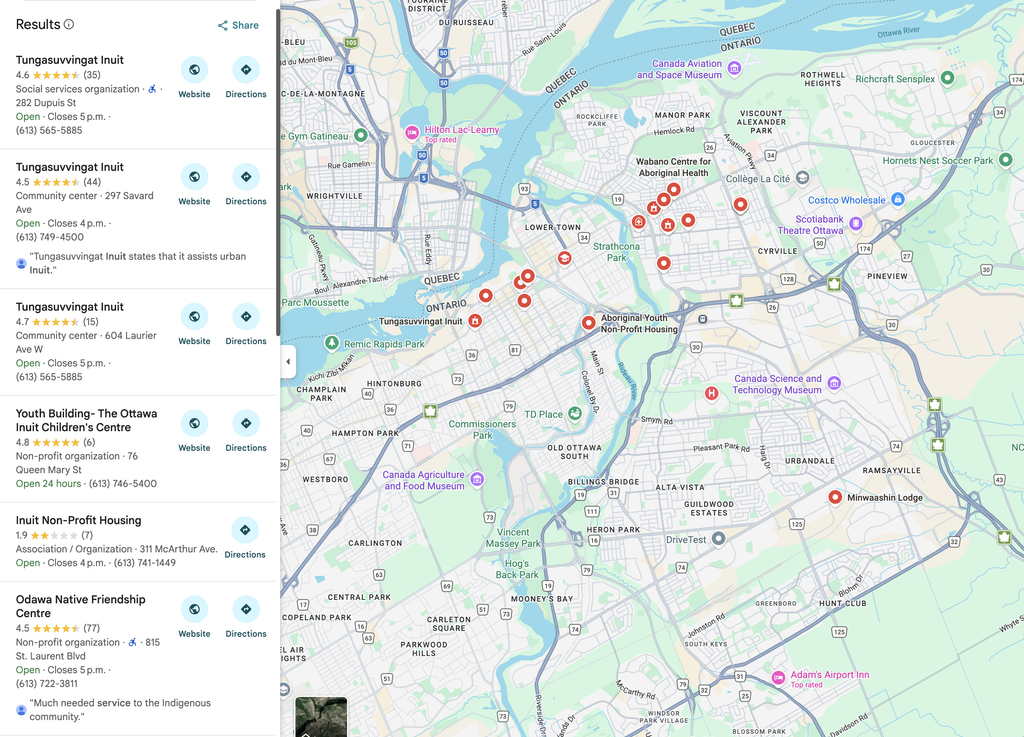Select Minwaashin Lodge red pin
1024x737 pixels.
[835, 497]
